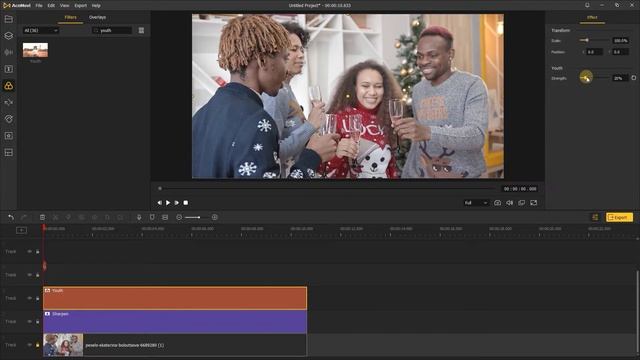The image size is (640, 360).
Task: Select the Youth filter thumbnail
Action: tap(35, 50)
